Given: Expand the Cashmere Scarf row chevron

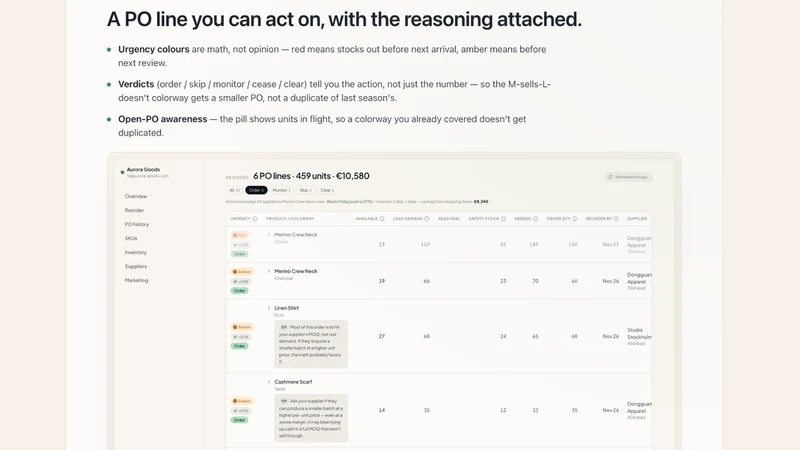Looking at the screenshot, I should (269, 382).
